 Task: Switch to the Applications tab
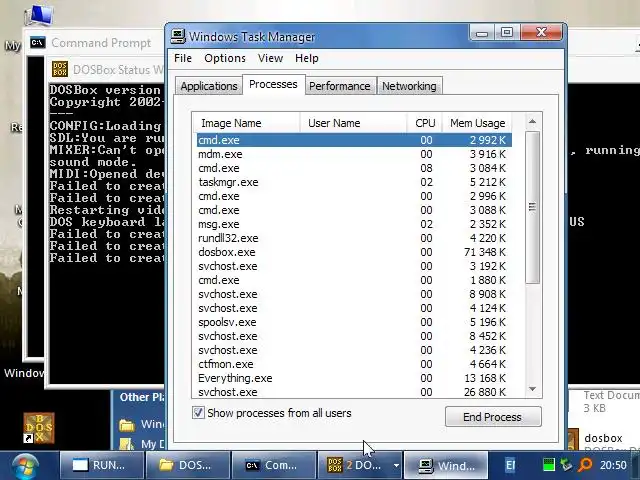pos(209,86)
